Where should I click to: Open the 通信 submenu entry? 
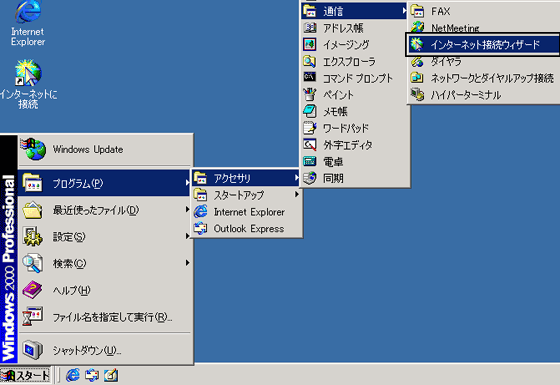tap(354, 11)
